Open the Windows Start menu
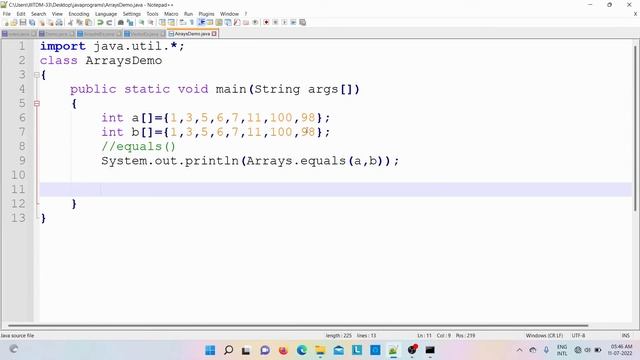Screen dimensions: 640x360 (x=210, y=350)
